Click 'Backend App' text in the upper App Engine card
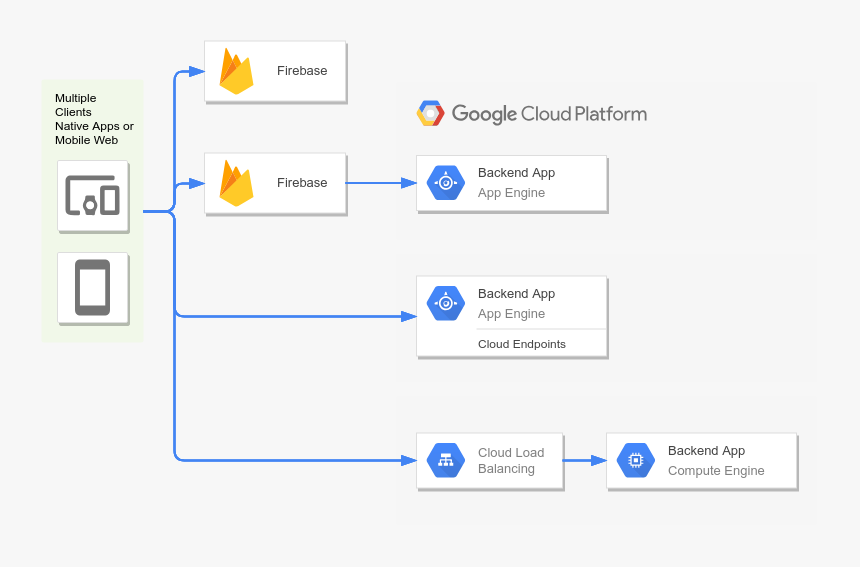Viewport: 860px width, 567px height. 516,173
